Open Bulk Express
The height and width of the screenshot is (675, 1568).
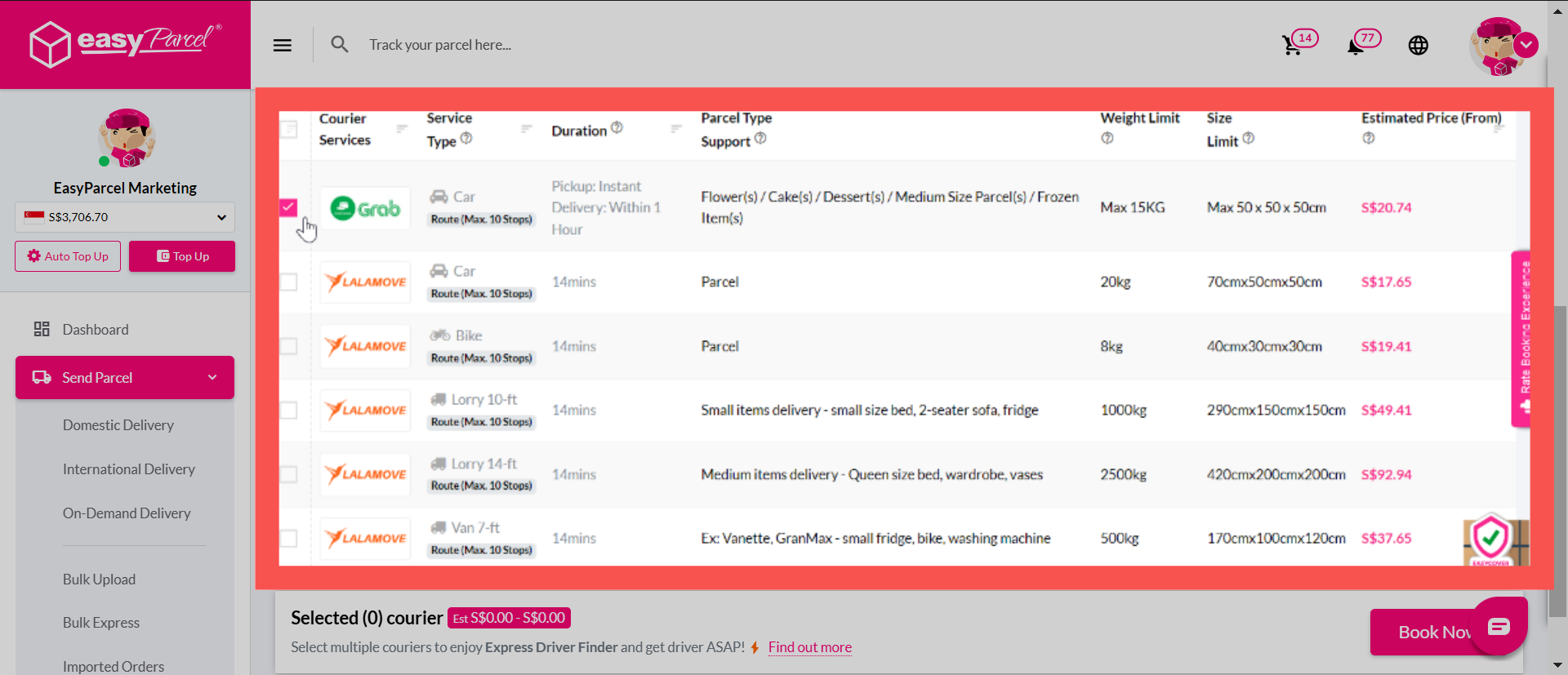[x=101, y=623]
